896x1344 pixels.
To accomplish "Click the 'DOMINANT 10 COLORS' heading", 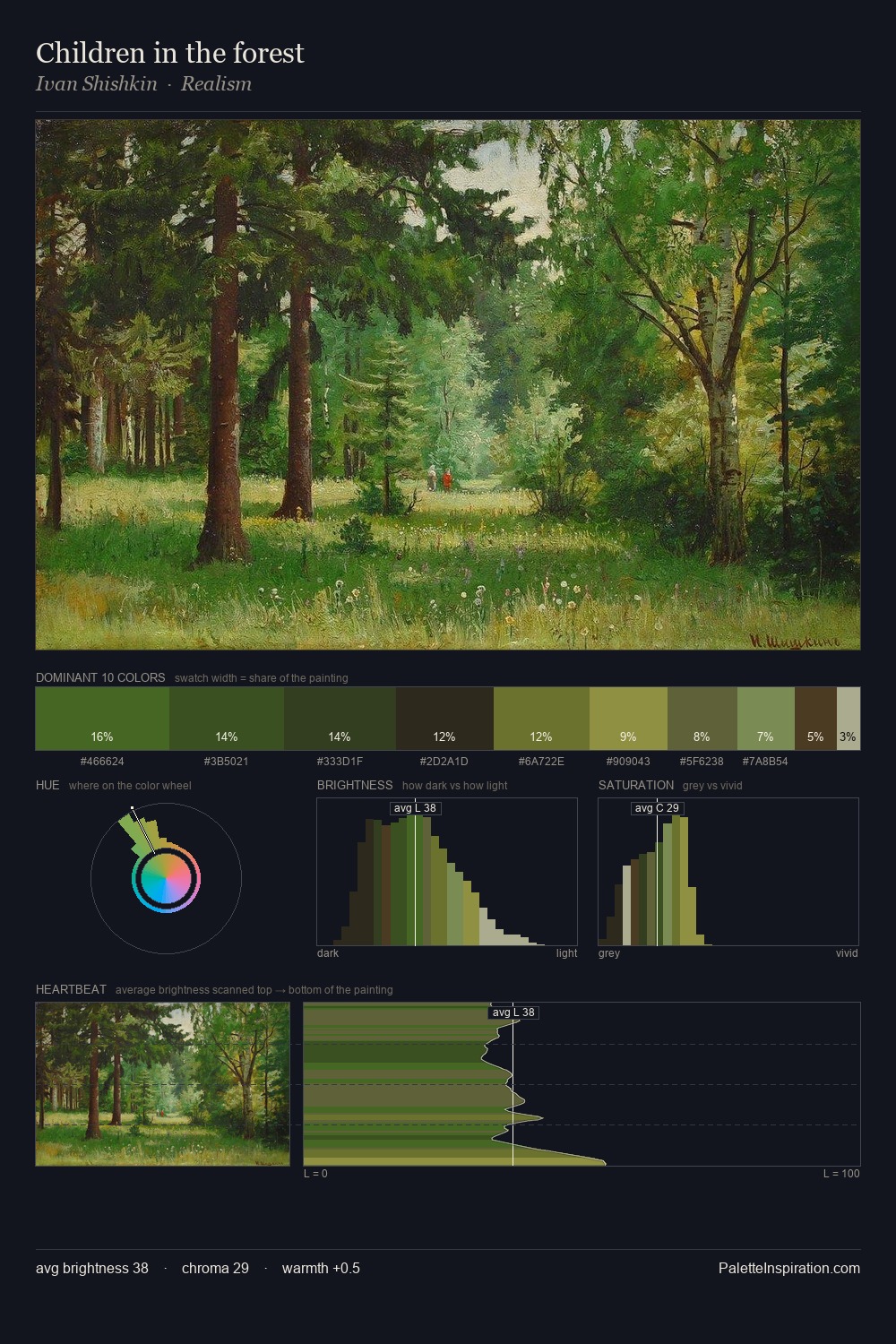I will coord(100,677).
